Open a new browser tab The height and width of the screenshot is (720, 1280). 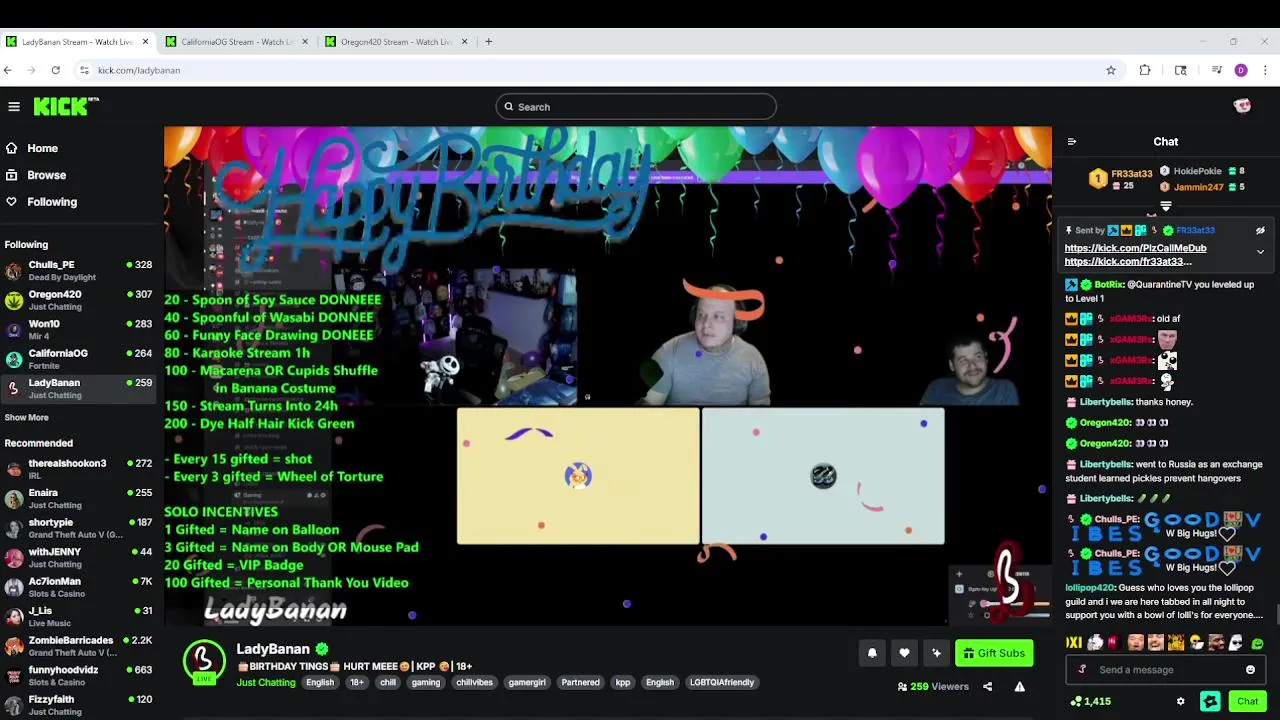click(x=488, y=42)
